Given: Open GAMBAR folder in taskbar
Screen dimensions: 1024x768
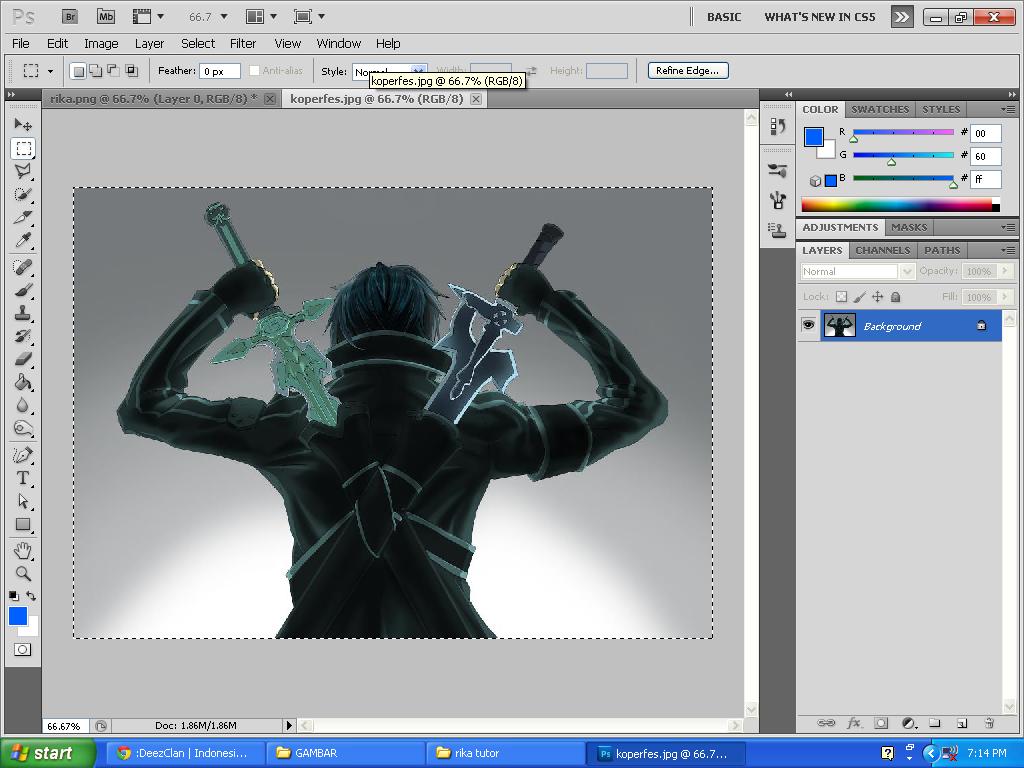Looking at the screenshot, I should [344, 753].
